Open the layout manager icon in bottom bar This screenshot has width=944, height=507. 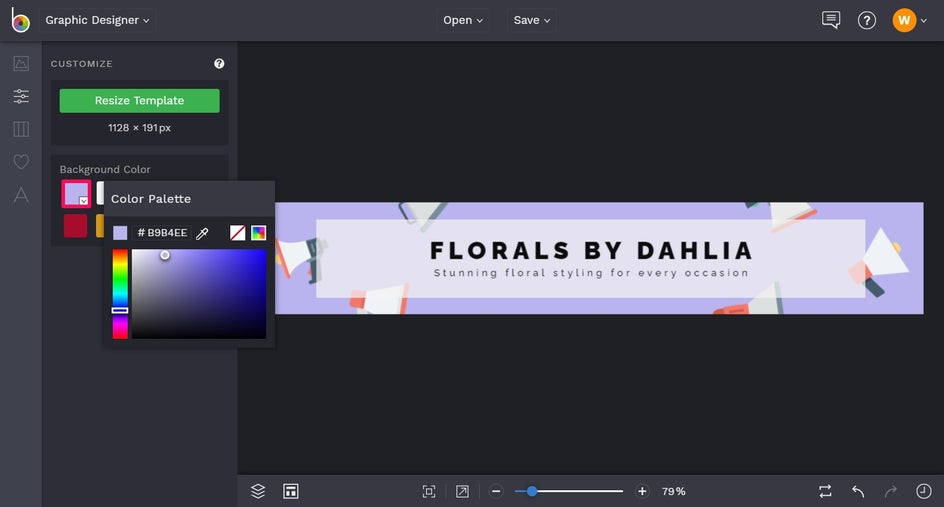(291, 491)
